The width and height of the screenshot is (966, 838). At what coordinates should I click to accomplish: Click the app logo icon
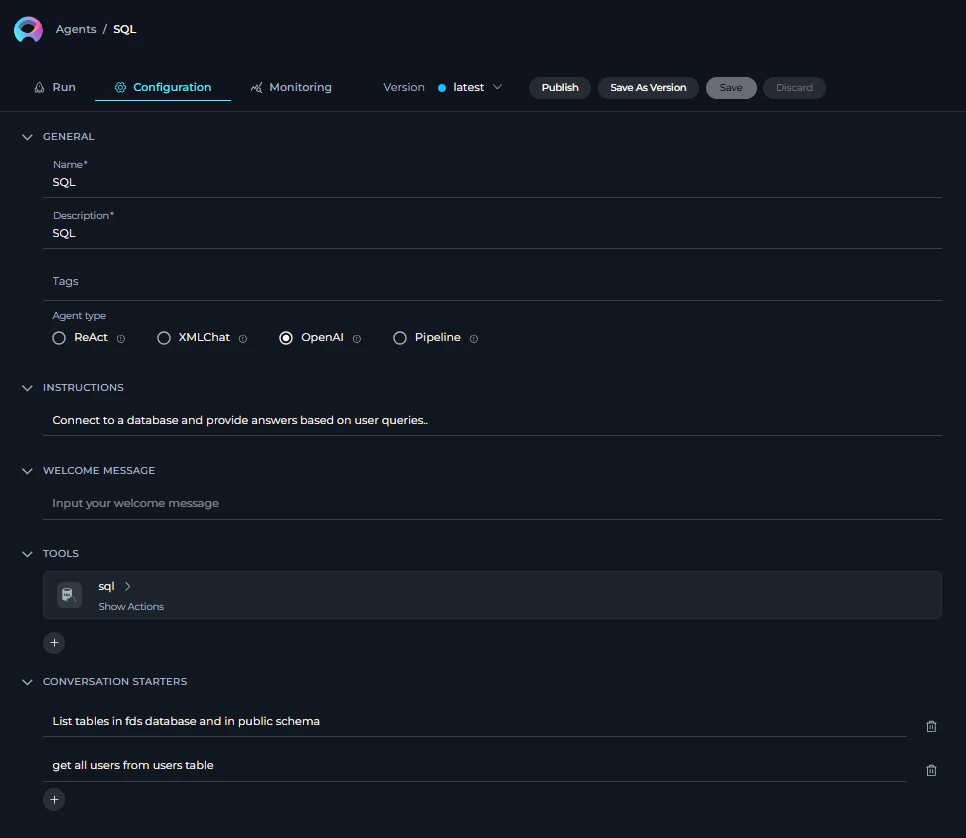pos(28,30)
